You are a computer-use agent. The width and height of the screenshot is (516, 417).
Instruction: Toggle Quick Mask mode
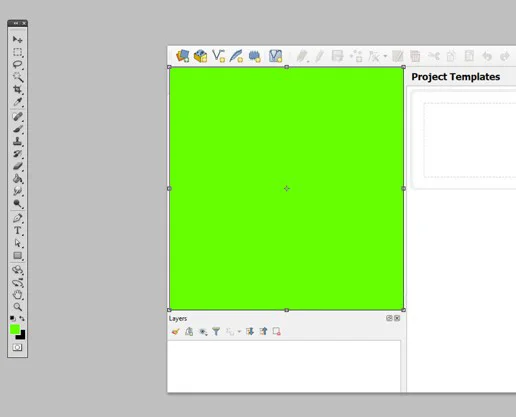pyautogui.click(x=17, y=347)
